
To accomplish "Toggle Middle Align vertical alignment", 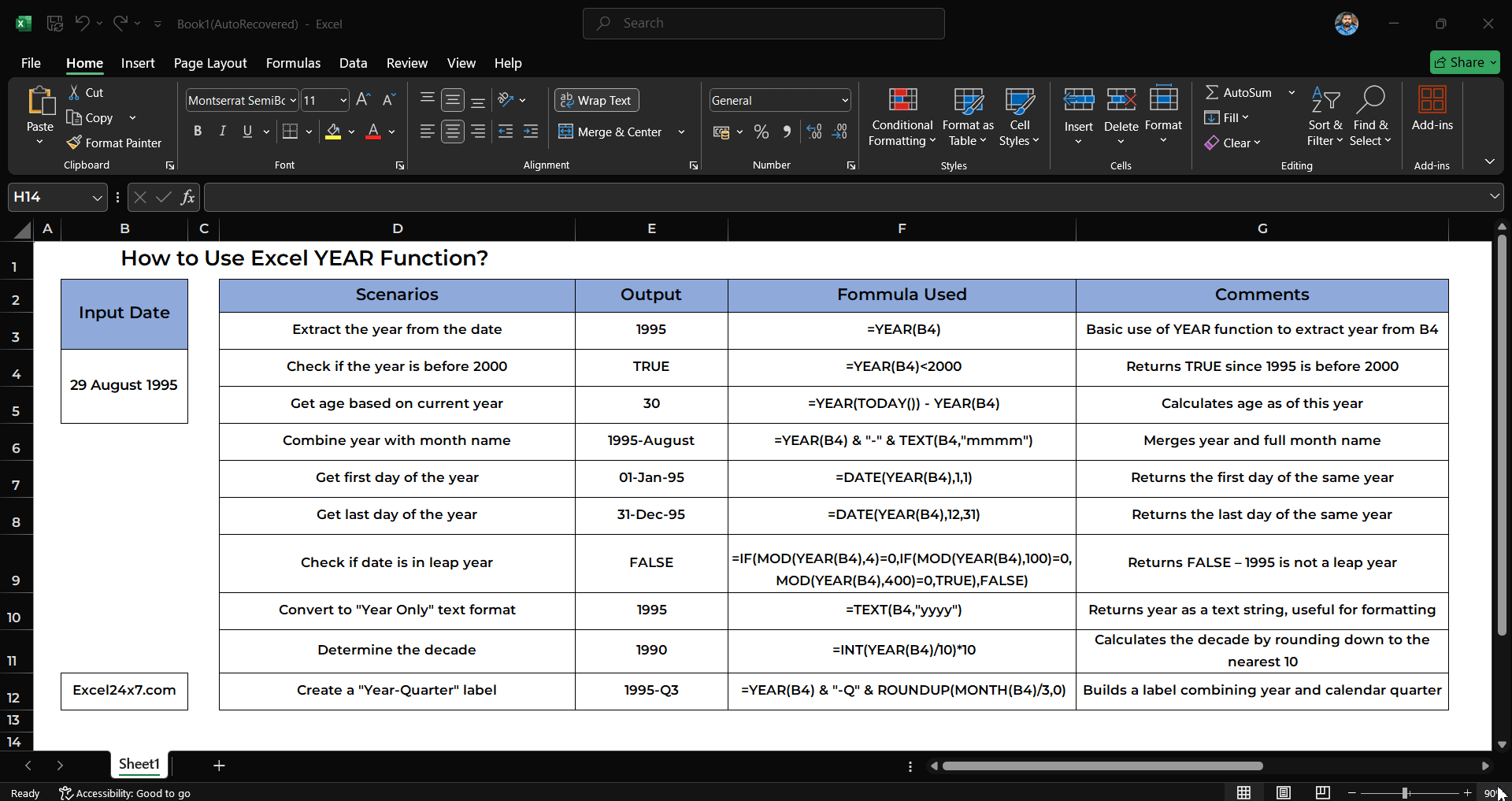I will [453, 100].
